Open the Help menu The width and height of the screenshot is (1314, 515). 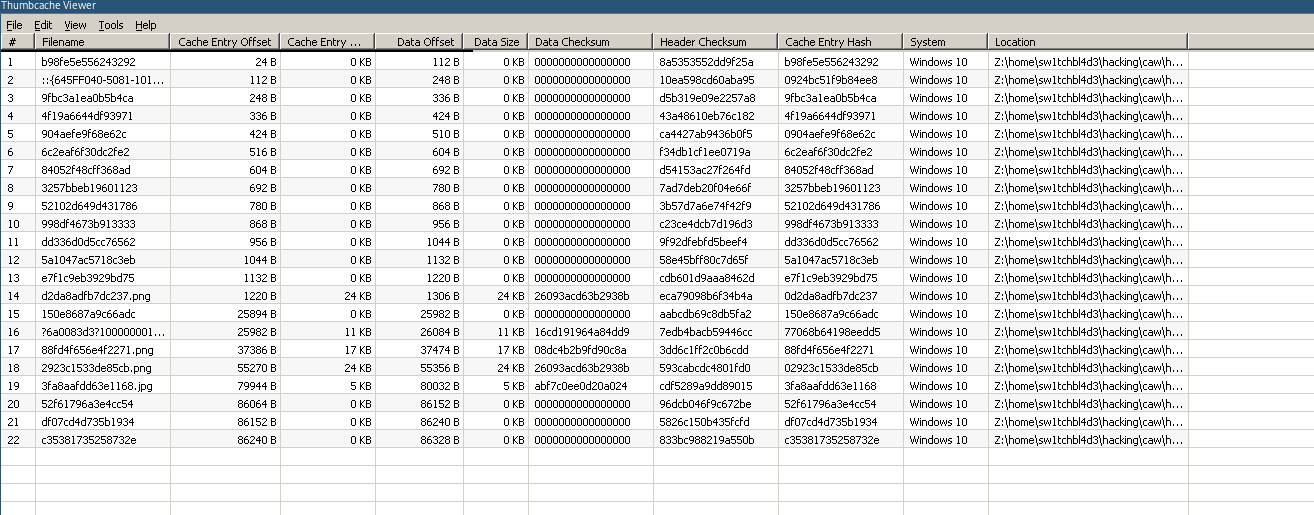point(146,25)
